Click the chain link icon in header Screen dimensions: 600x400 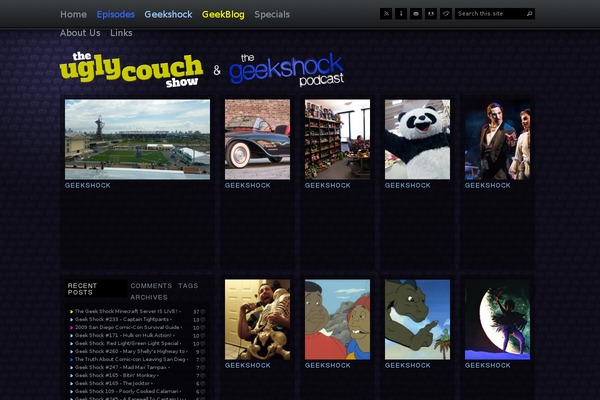pos(446,14)
